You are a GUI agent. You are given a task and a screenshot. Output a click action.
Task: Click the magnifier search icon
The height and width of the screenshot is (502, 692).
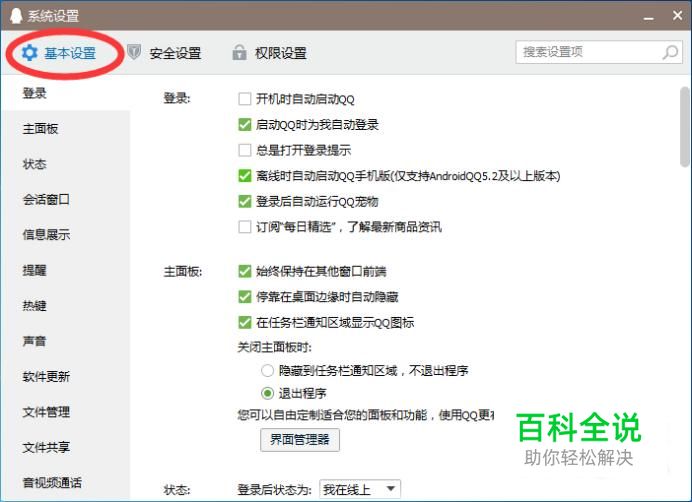(670, 52)
